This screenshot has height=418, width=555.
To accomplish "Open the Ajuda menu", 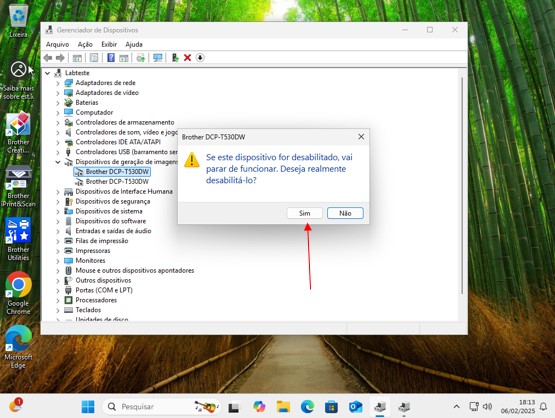I will [x=134, y=44].
